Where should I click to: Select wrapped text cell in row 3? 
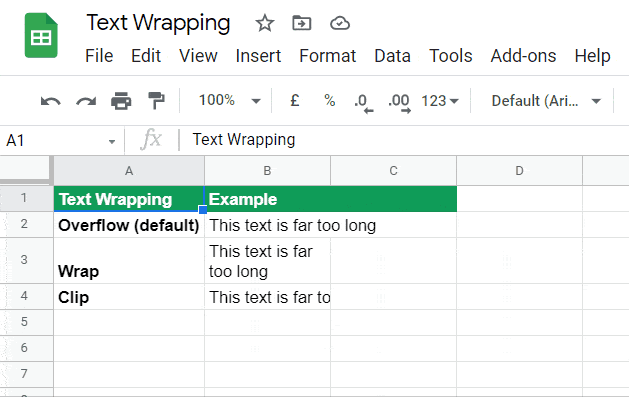[267, 260]
